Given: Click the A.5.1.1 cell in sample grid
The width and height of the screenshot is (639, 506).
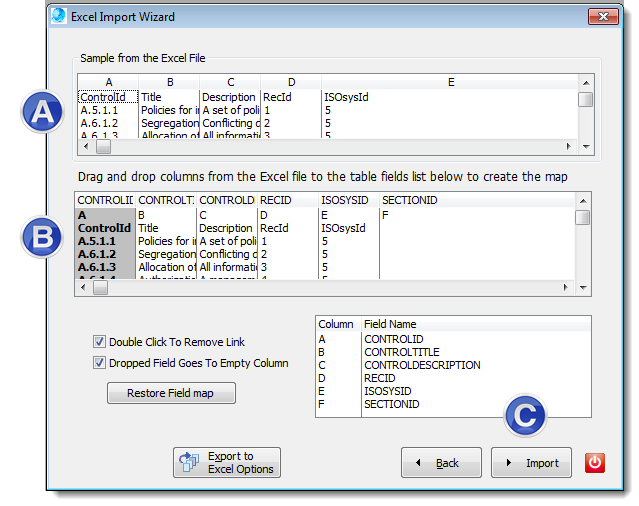Looking at the screenshot, I should click(108, 110).
